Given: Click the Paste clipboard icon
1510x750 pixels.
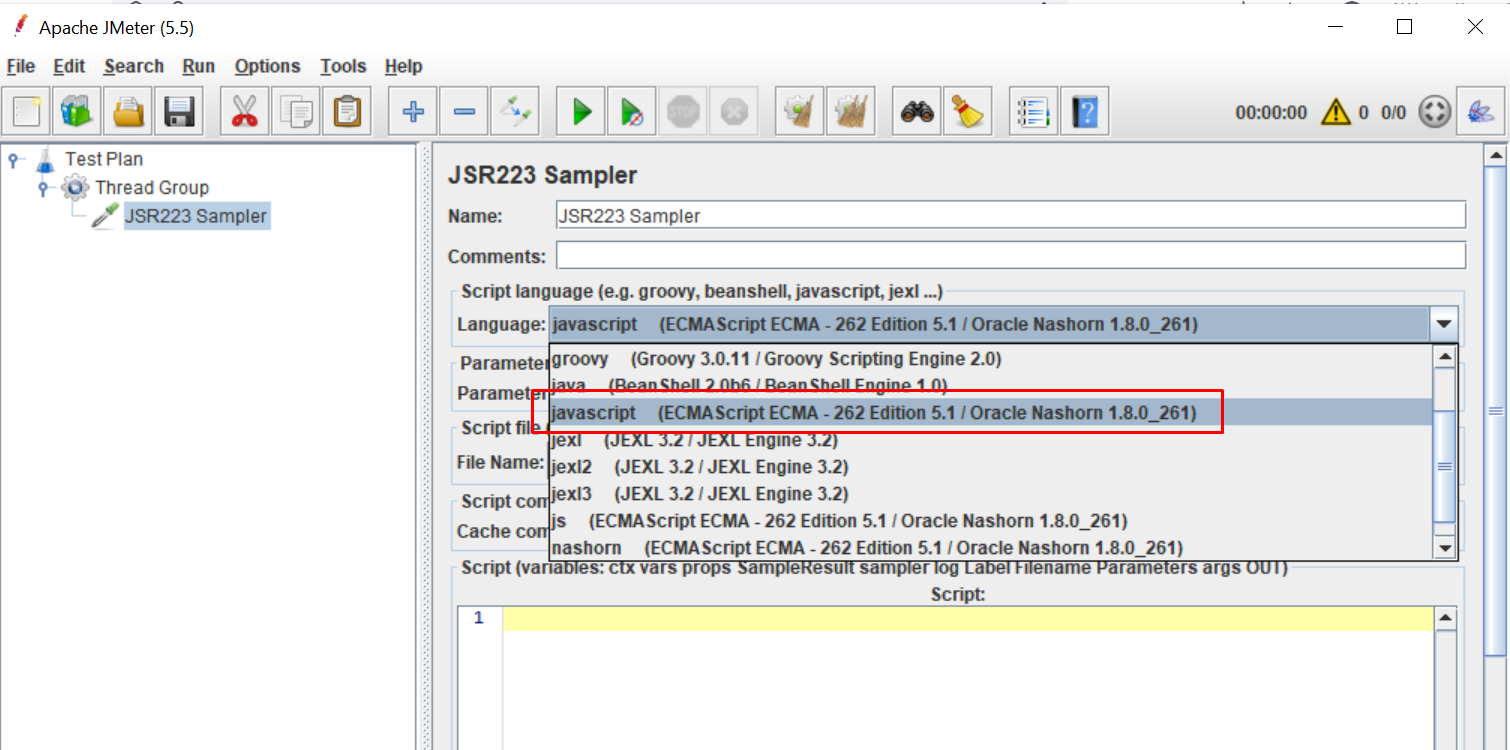Looking at the screenshot, I should (347, 110).
